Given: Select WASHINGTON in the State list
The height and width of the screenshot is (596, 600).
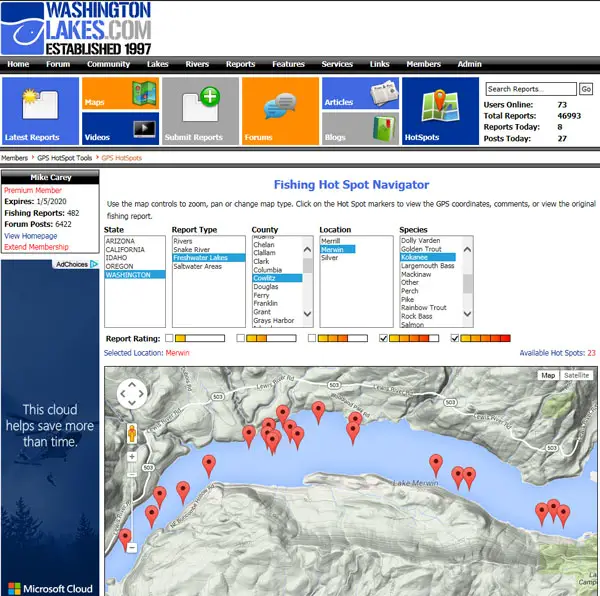Looking at the screenshot, I should pos(135,275).
